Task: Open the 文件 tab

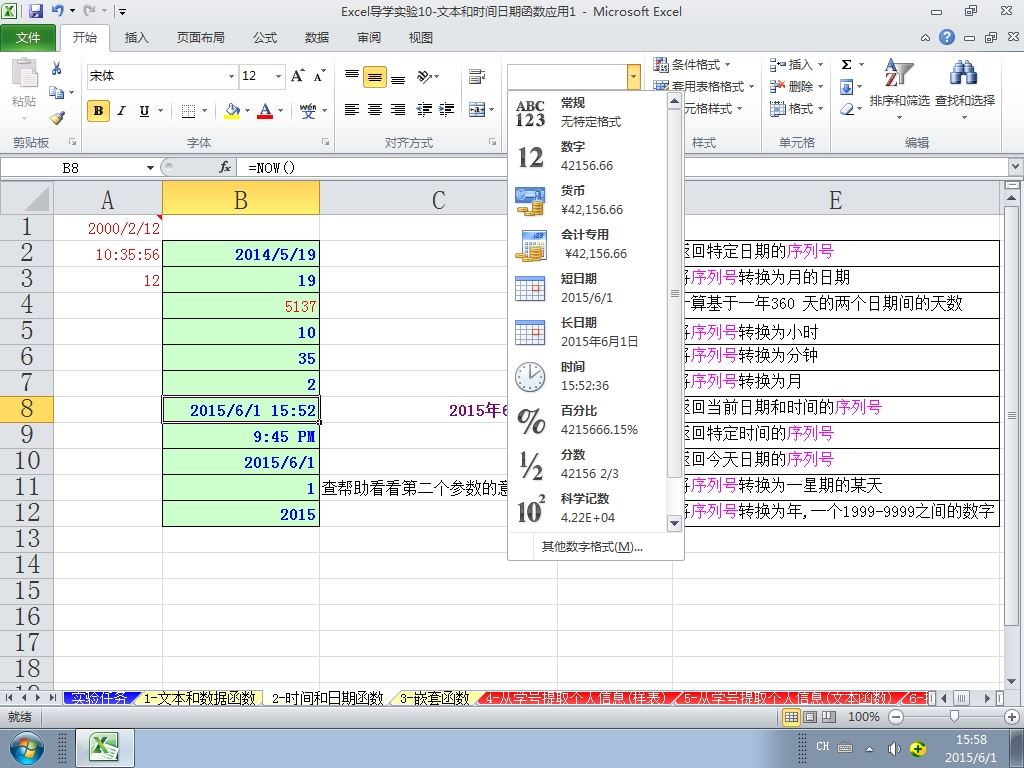Action: click(28, 38)
